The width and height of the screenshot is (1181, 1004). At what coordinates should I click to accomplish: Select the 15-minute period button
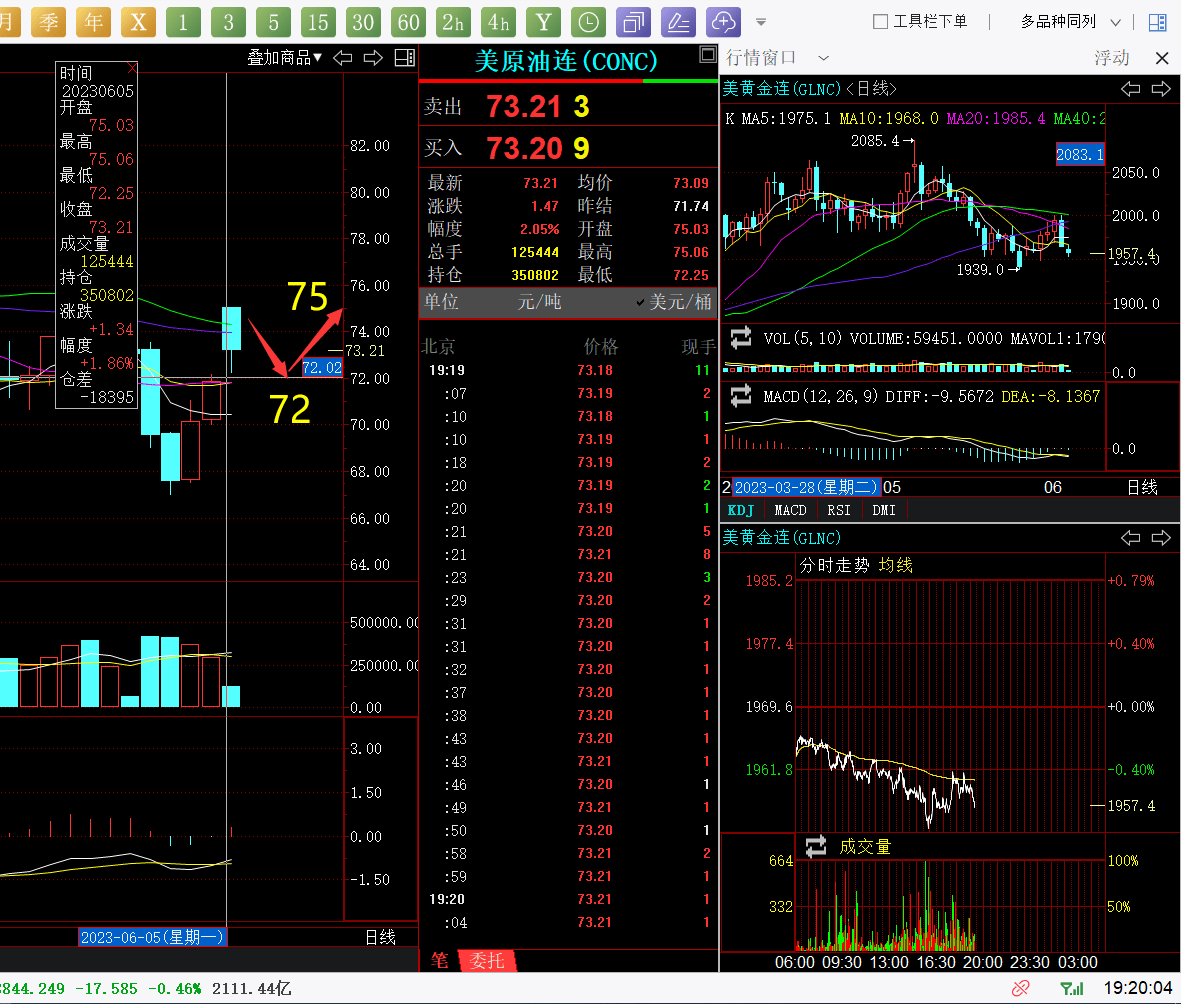[x=318, y=21]
